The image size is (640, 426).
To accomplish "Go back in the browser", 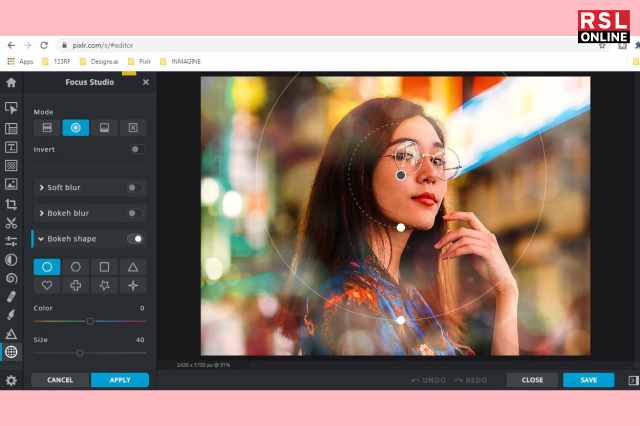I will click(x=11, y=45).
